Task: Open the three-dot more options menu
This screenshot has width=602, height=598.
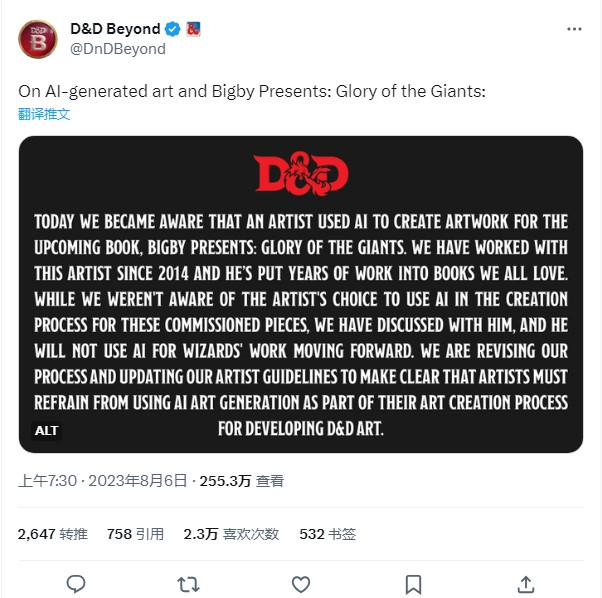Action: [x=574, y=29]
